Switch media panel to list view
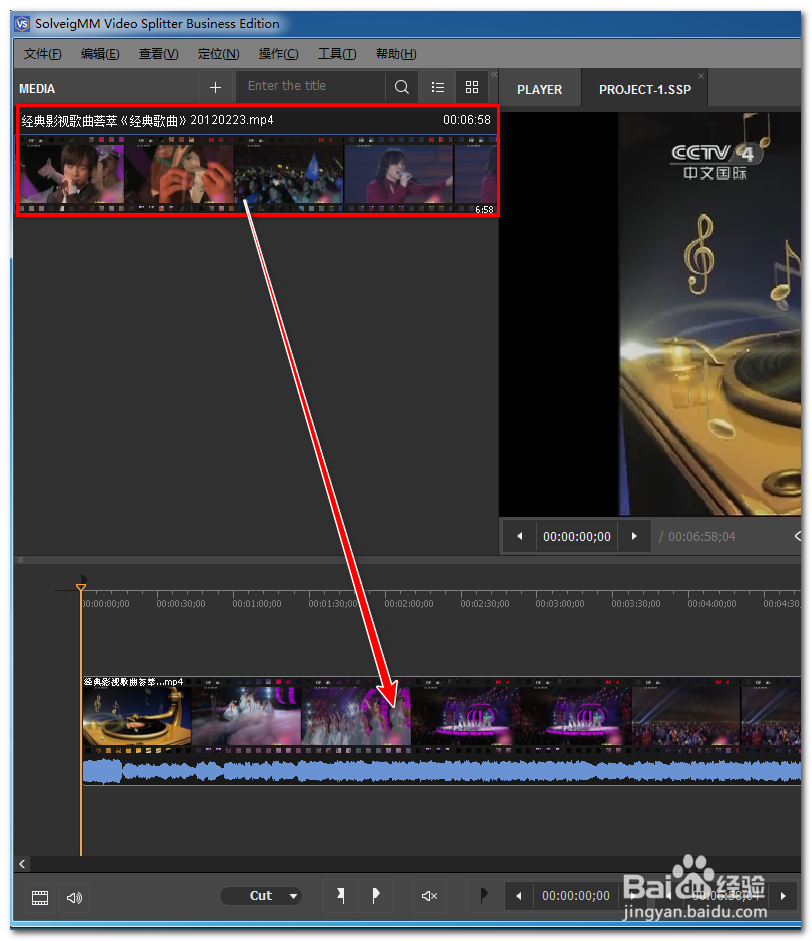 (x=438, y=88)
